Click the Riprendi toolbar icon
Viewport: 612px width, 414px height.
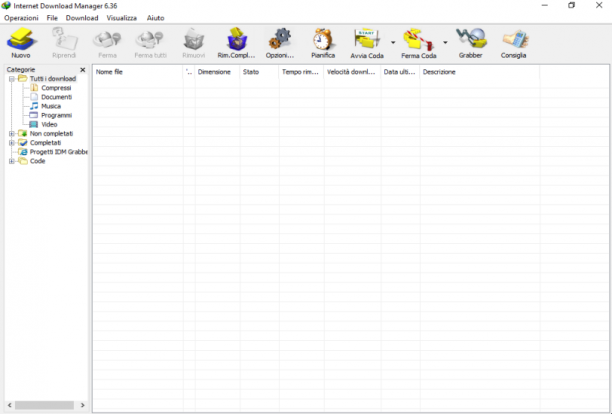pyautogui.click(x=64, y=39)
